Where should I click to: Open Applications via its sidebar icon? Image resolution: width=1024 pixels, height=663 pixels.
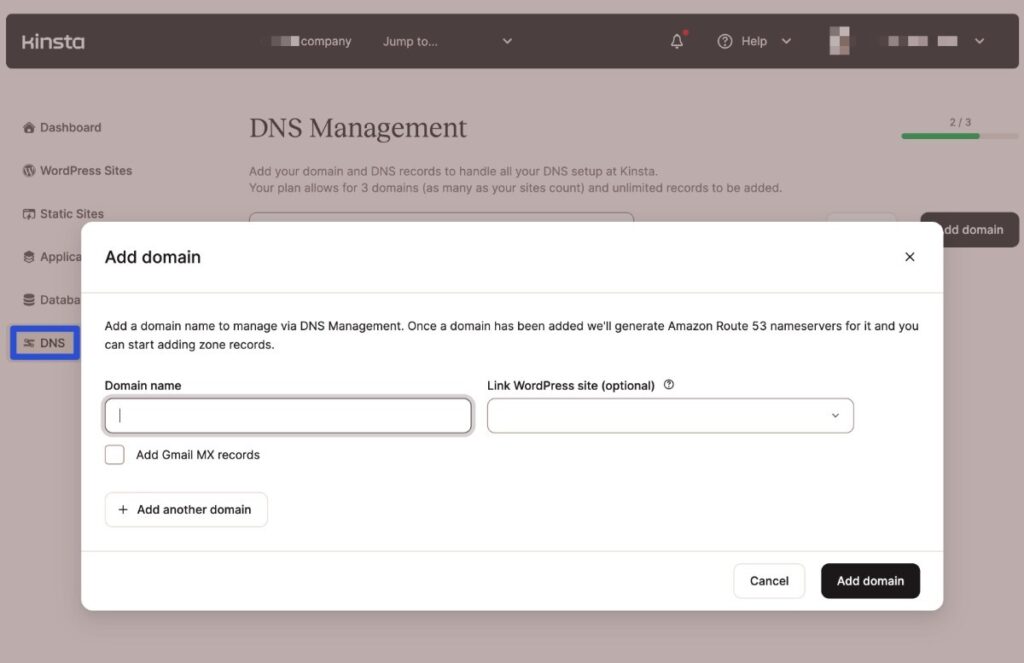27,256
